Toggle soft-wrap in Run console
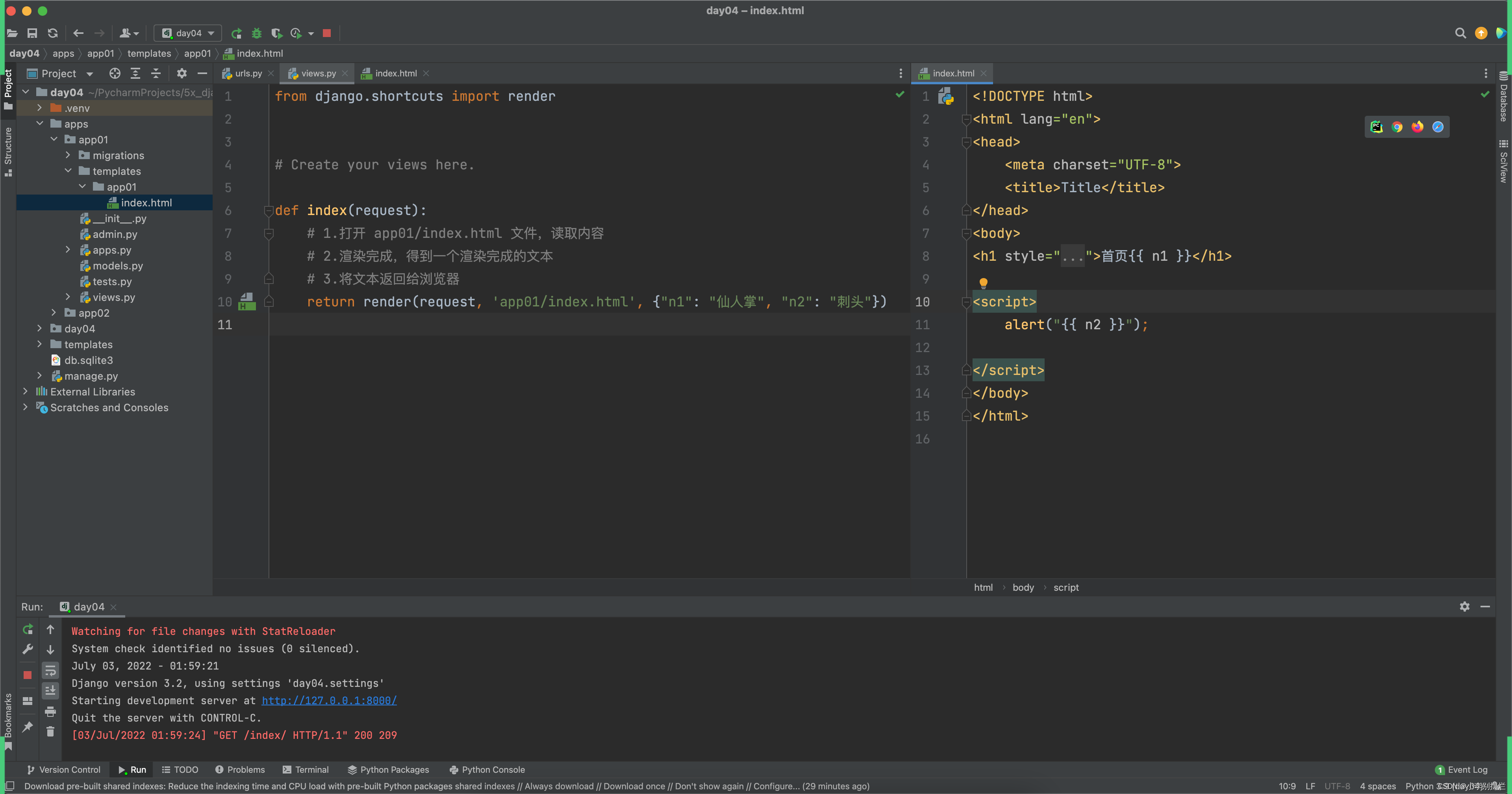Image resolution: width=1512 pixels, height=794 pixels. click(x=50, y=670)
